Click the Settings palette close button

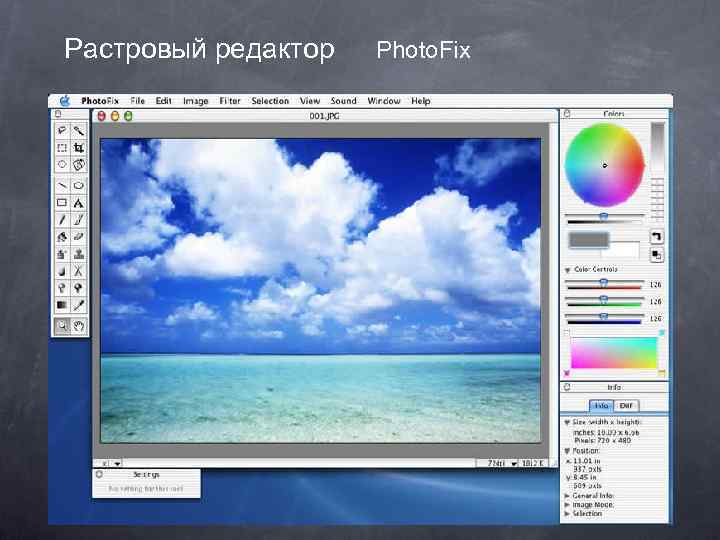pos(100,474)
